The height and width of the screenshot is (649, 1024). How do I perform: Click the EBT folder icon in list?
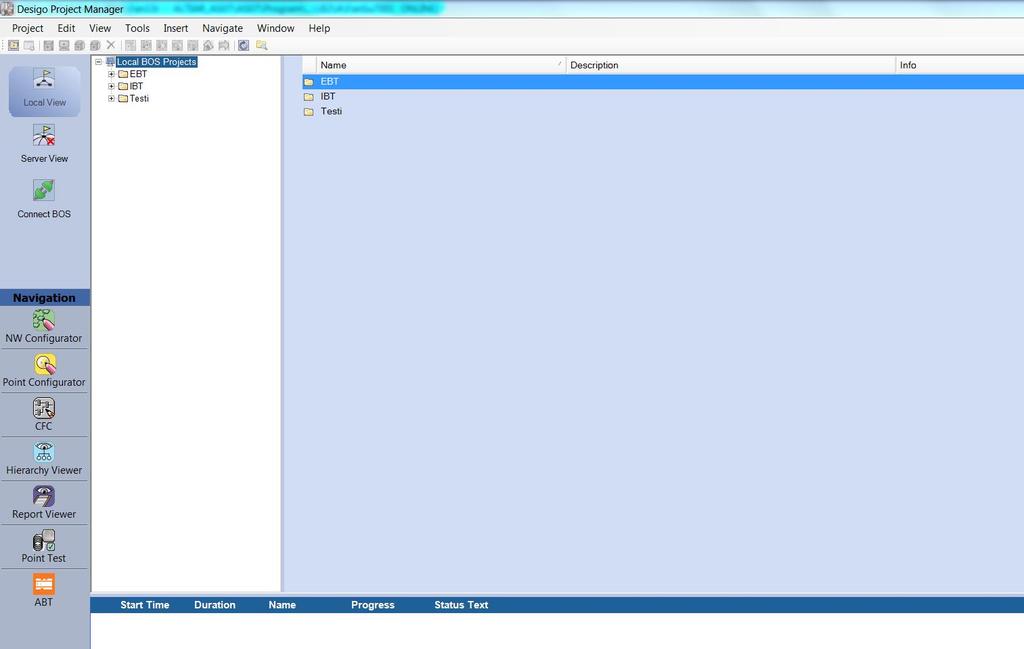[x=309, y=82]
